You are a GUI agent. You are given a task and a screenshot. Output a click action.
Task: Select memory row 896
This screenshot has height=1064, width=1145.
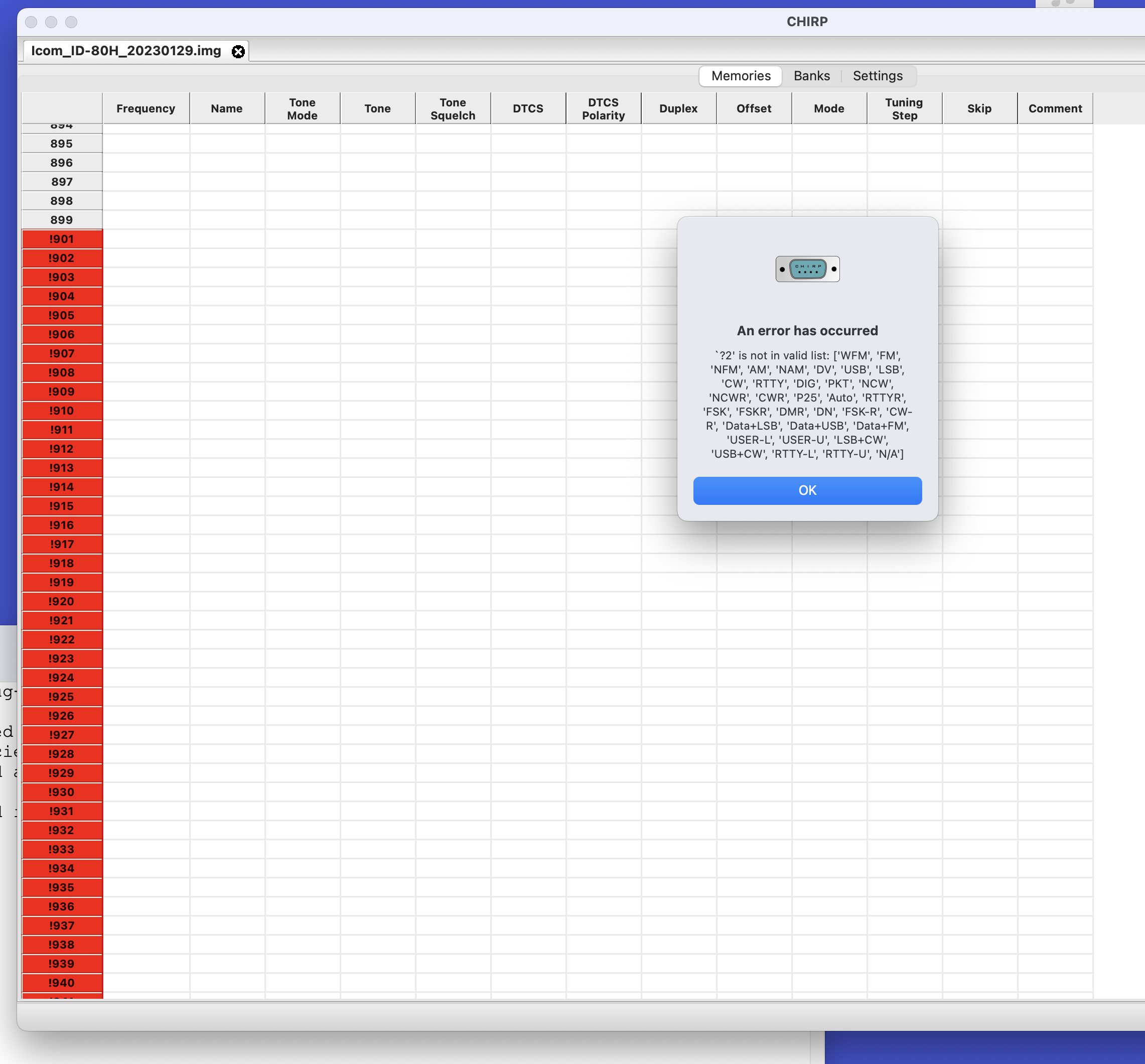coord(62,163)
